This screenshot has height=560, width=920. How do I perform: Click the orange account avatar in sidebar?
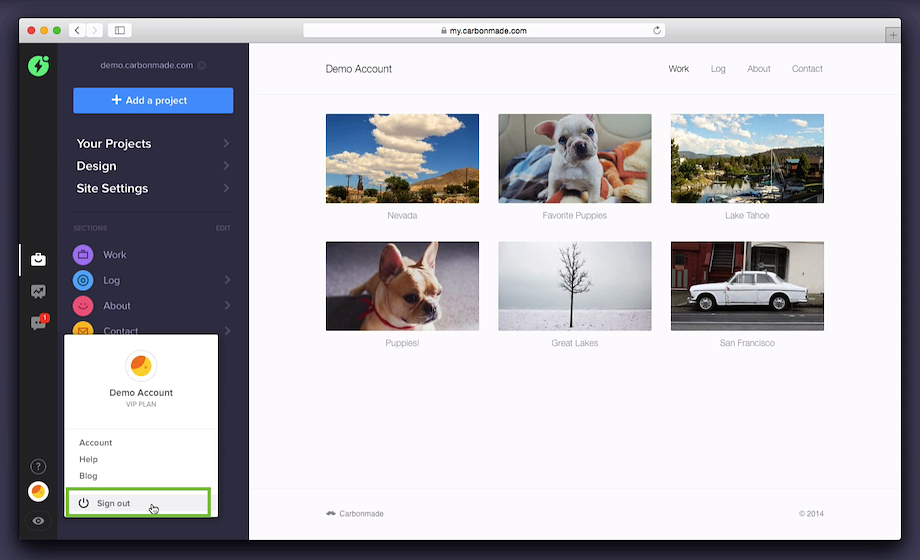click(x=38, y=491)
